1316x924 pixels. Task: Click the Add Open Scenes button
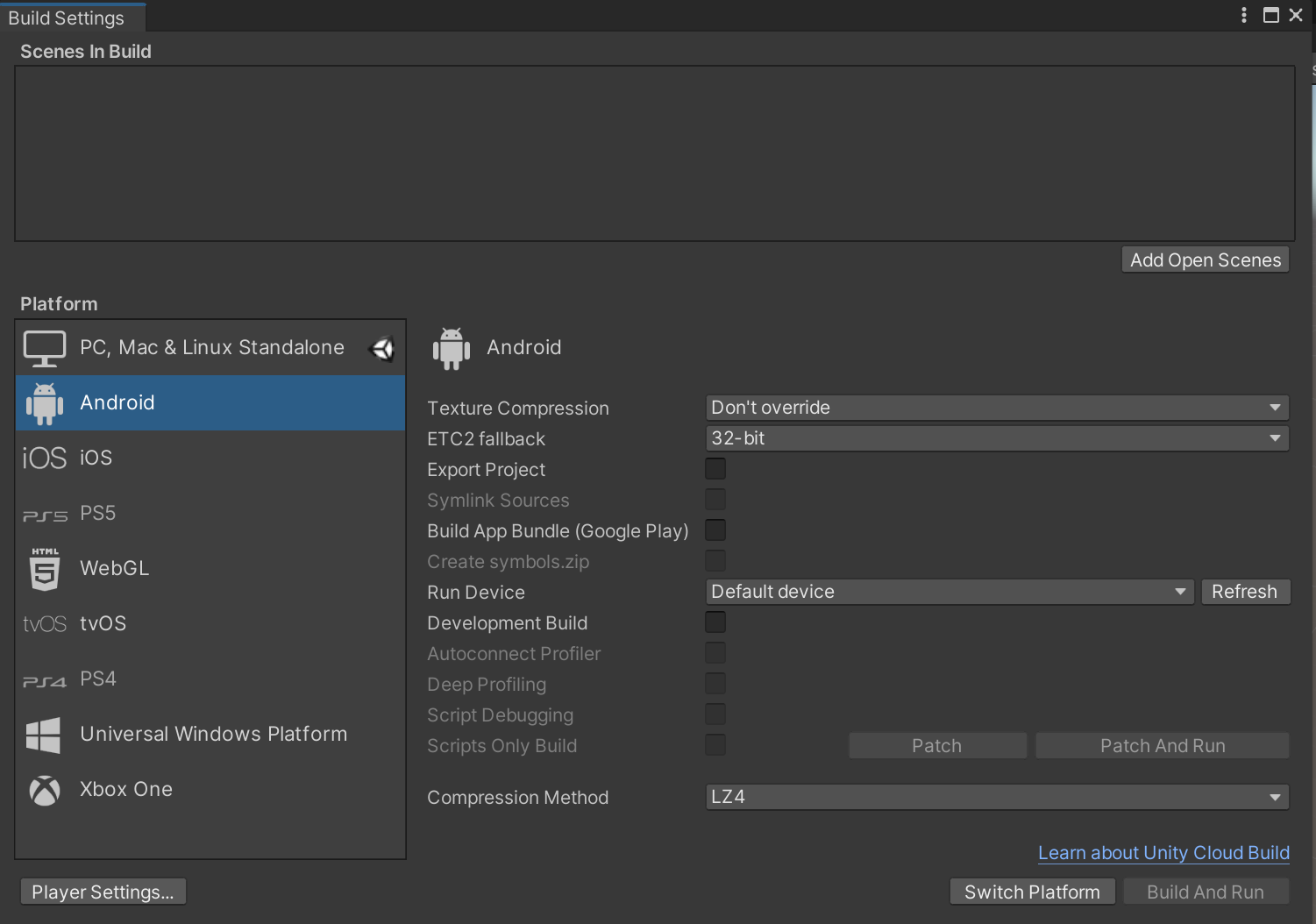[1206, 260]
